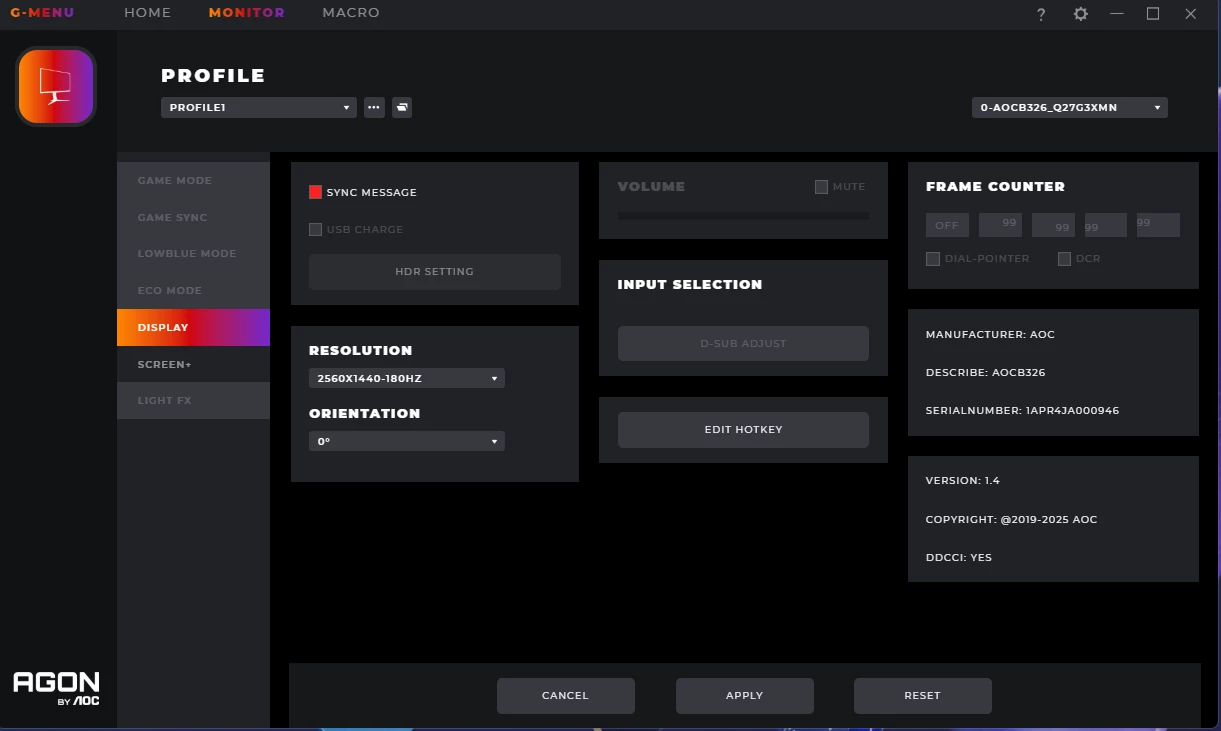Click the SerialNumber: 1APR4JA000946 text
This screenshot has height=731, width=1221.
[x=1022, y=411]
